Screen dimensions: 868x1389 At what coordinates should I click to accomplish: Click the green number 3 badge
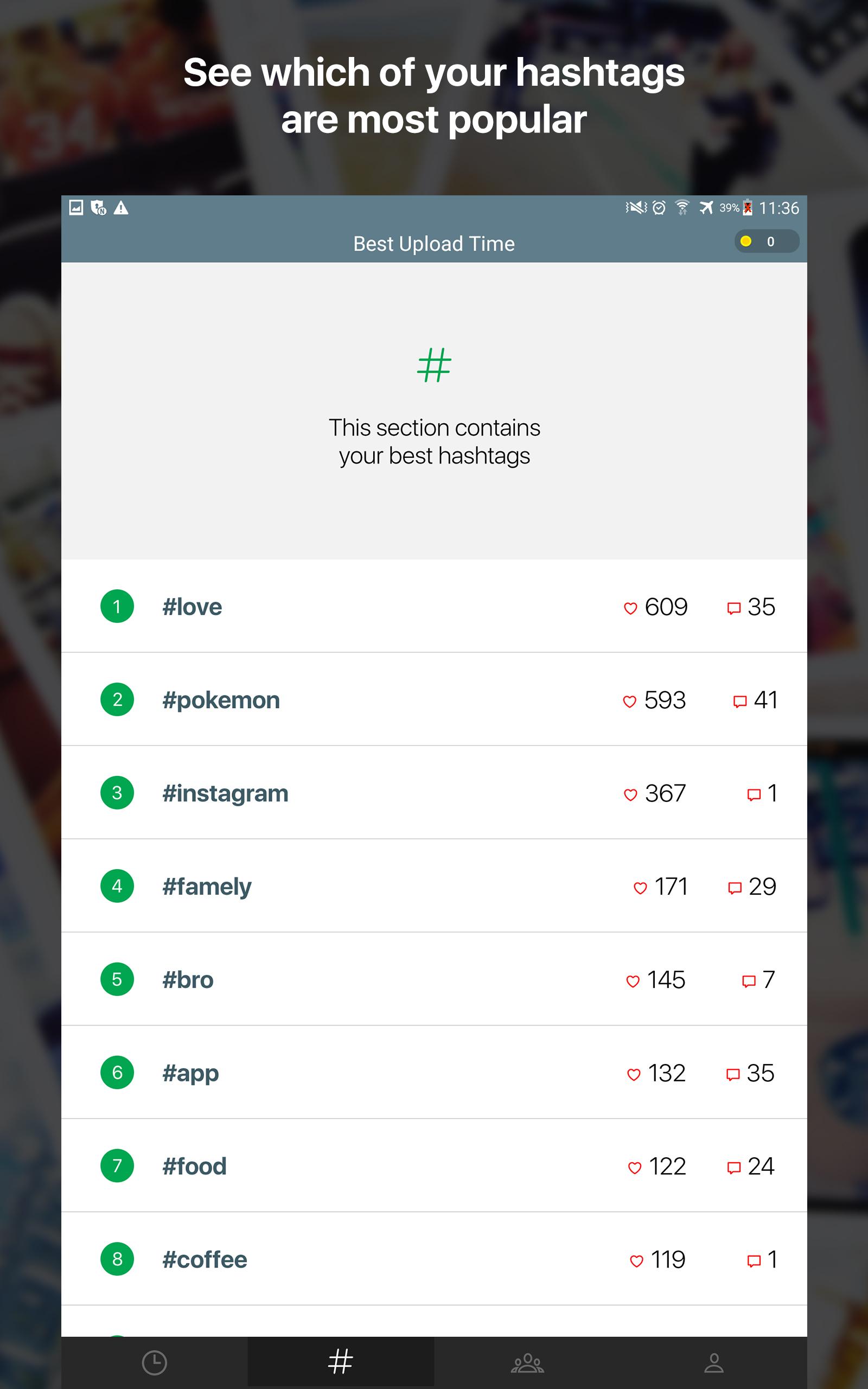pos(117,793)
